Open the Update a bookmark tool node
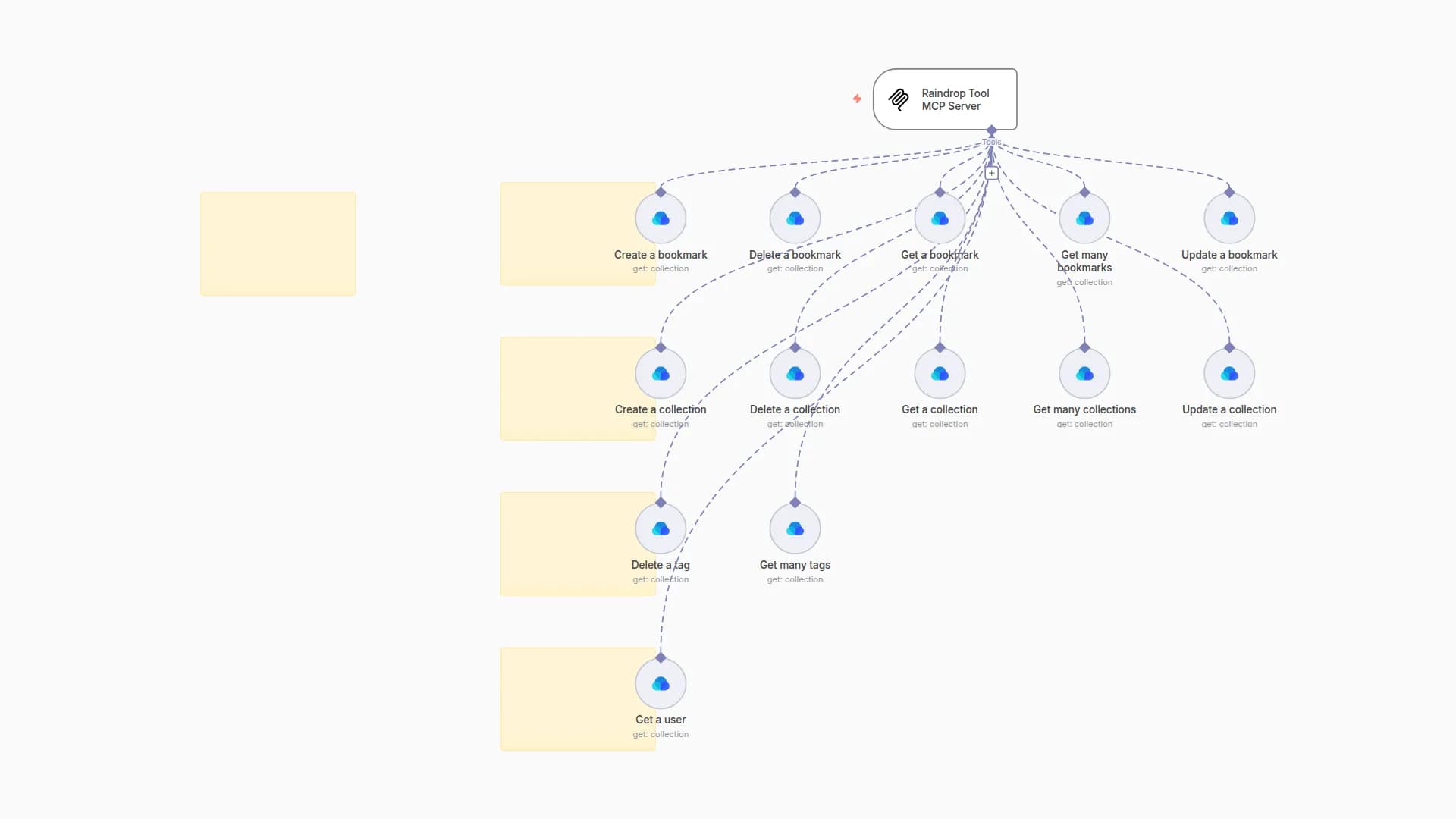 pos(1228,218)
